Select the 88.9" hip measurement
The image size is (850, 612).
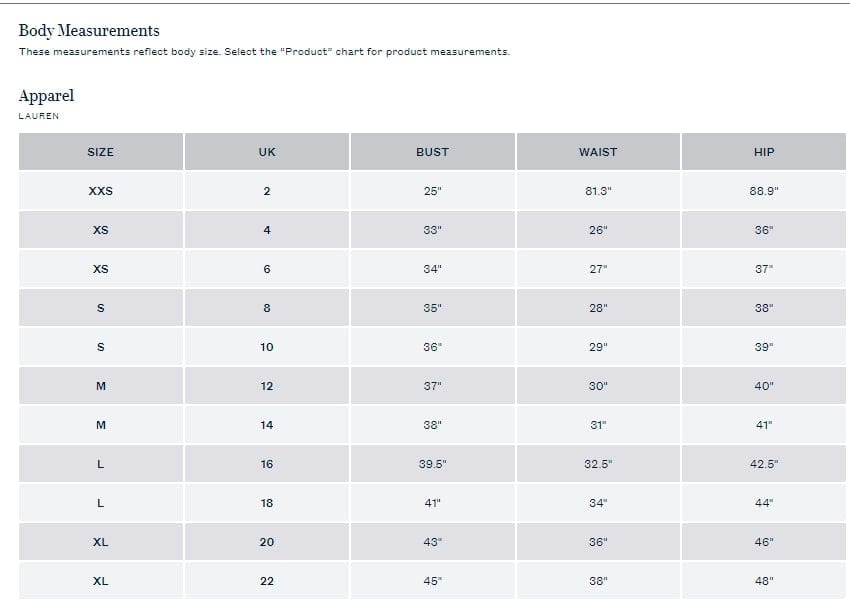[764, 191]
